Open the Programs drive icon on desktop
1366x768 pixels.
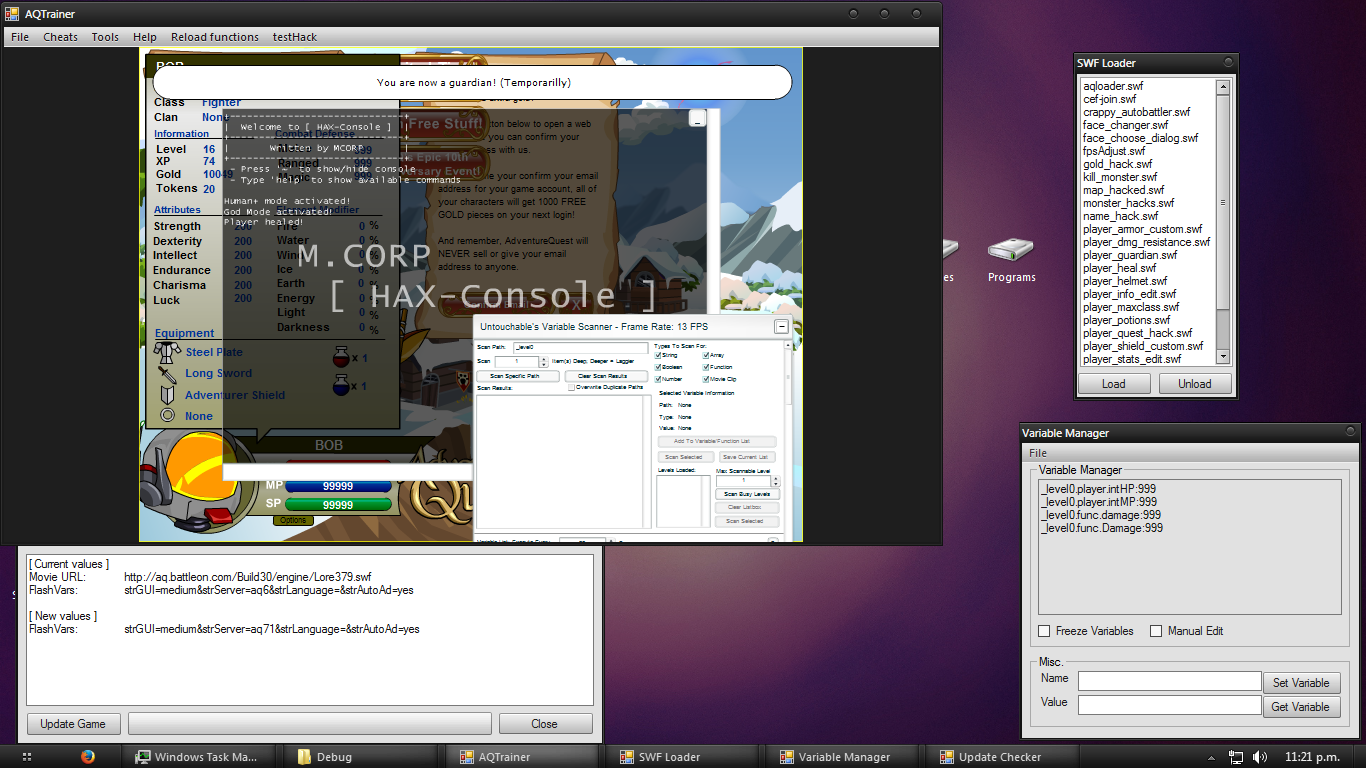coord(1011,260)
